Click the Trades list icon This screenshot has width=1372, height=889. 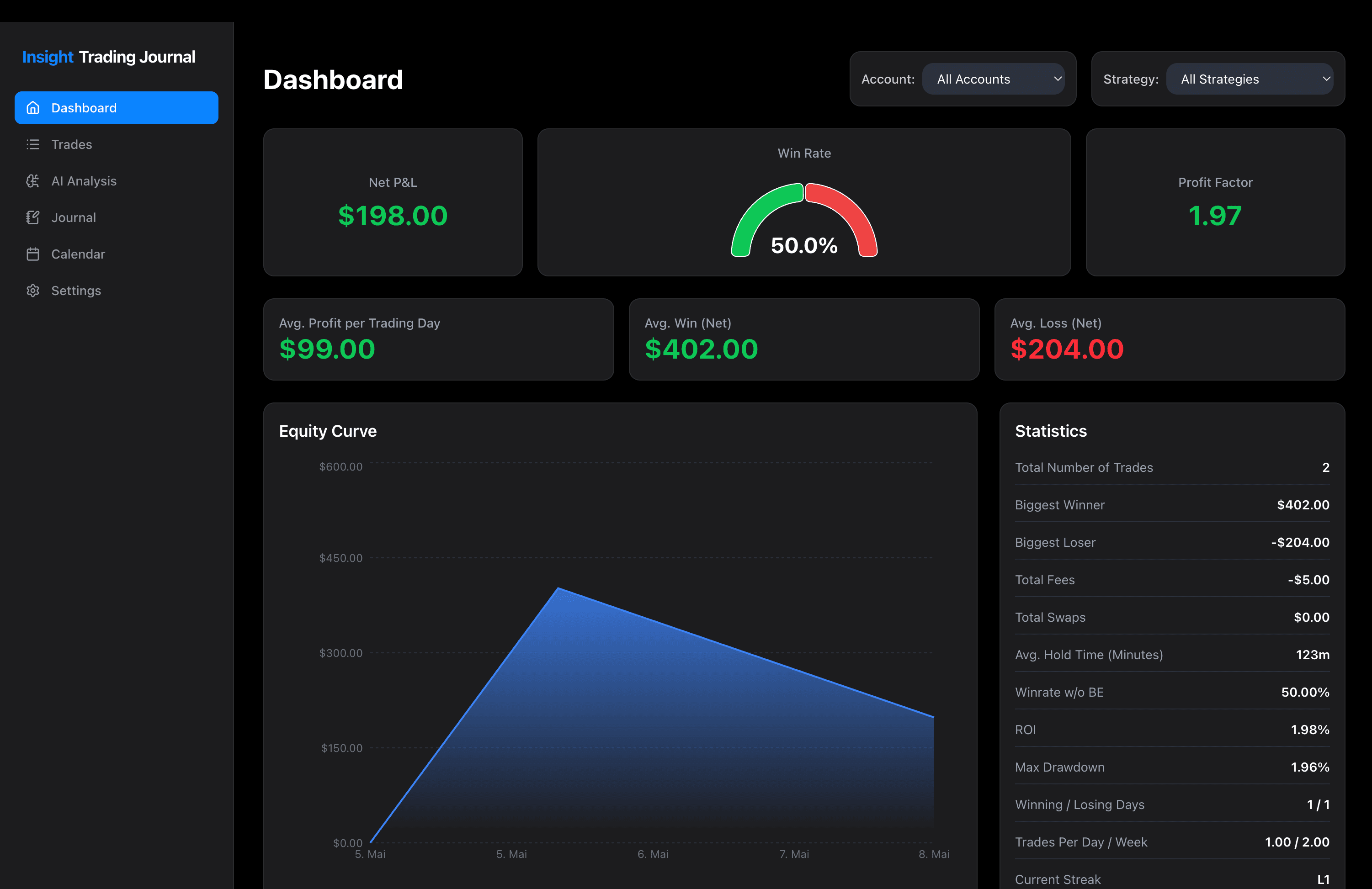point(33,144)
